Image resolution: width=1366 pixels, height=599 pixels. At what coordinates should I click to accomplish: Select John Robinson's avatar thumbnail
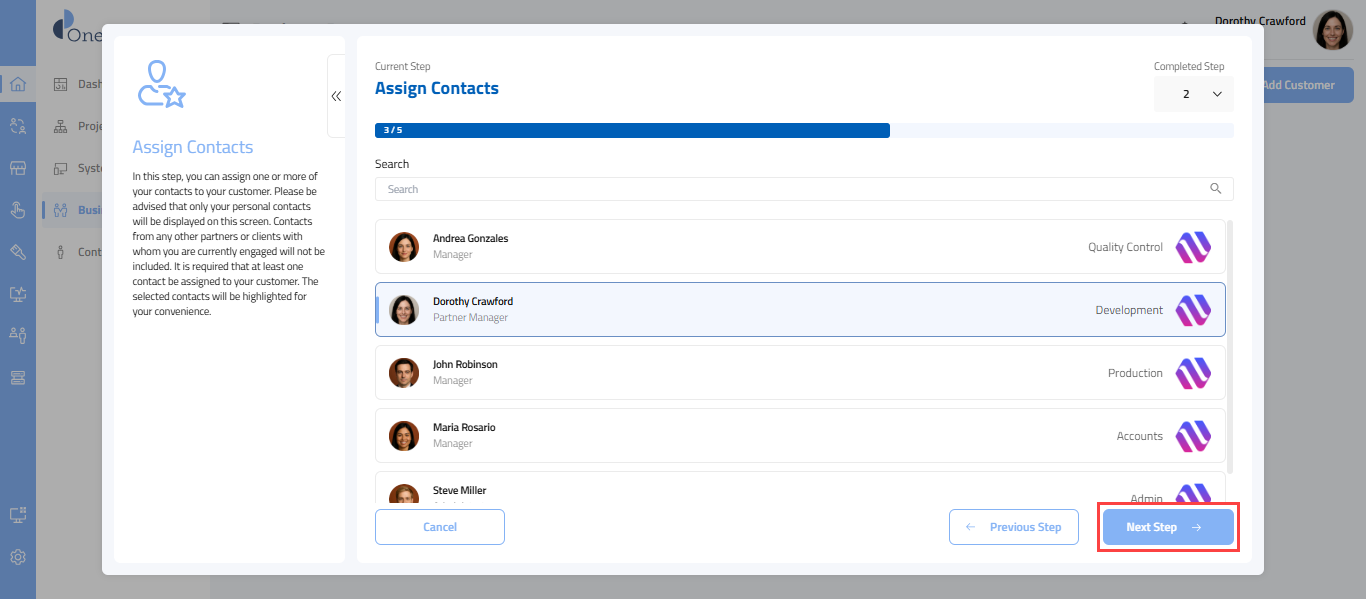tap(404, 373)
